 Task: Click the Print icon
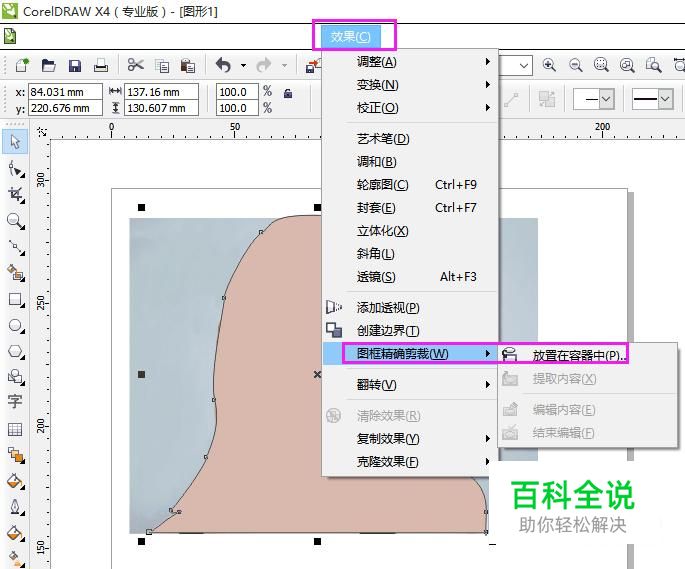(x=101, y=66)
